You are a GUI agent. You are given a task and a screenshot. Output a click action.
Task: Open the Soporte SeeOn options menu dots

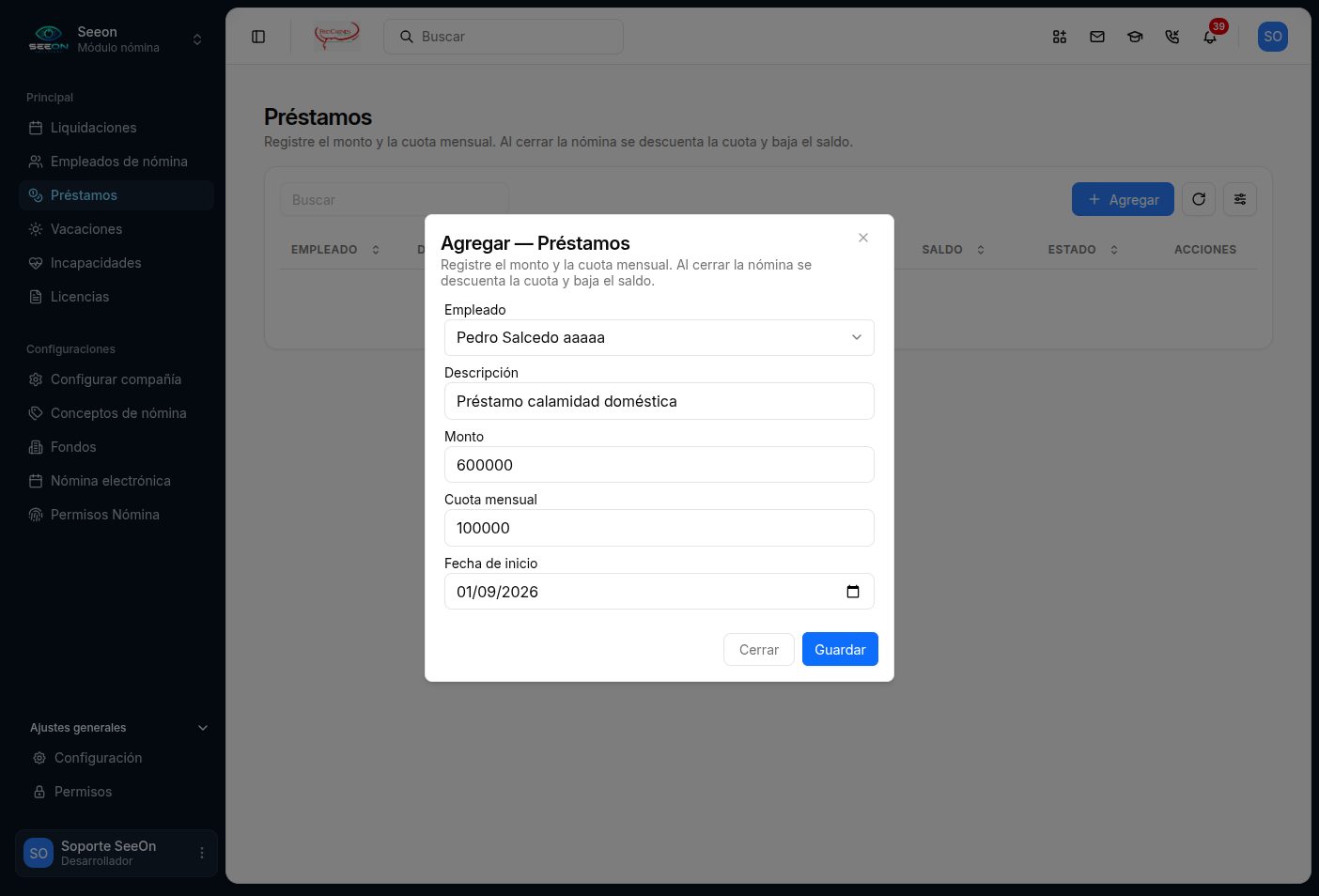[201, 853]
